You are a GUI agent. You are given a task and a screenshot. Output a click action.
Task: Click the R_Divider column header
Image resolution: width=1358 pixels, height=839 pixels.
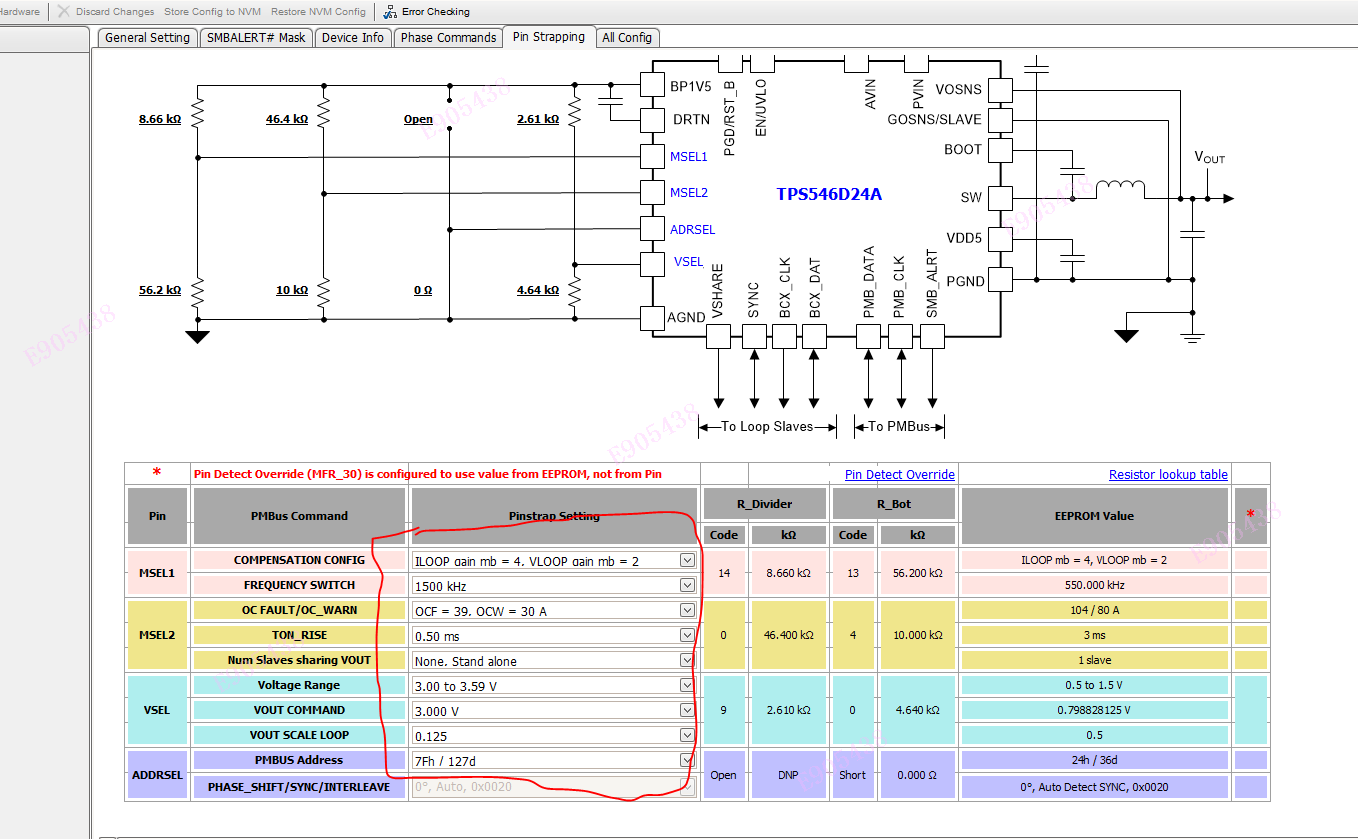[765, 504]
